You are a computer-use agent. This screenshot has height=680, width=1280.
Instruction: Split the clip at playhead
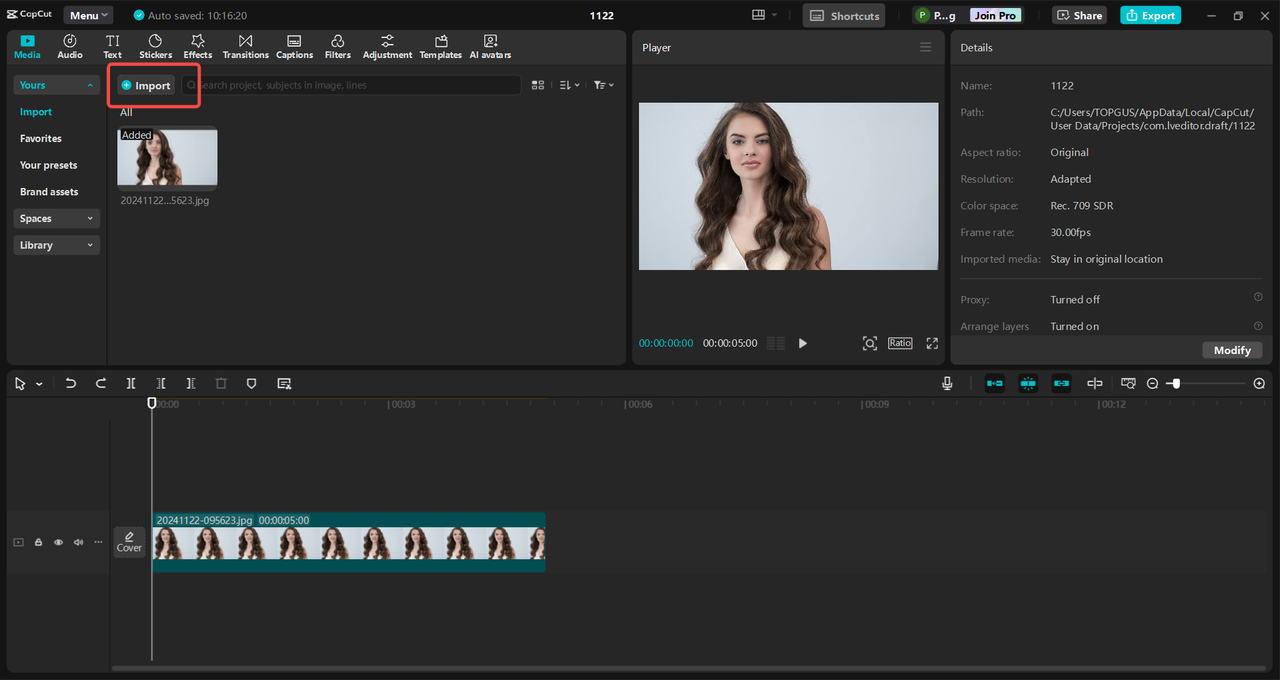[131, 383]
